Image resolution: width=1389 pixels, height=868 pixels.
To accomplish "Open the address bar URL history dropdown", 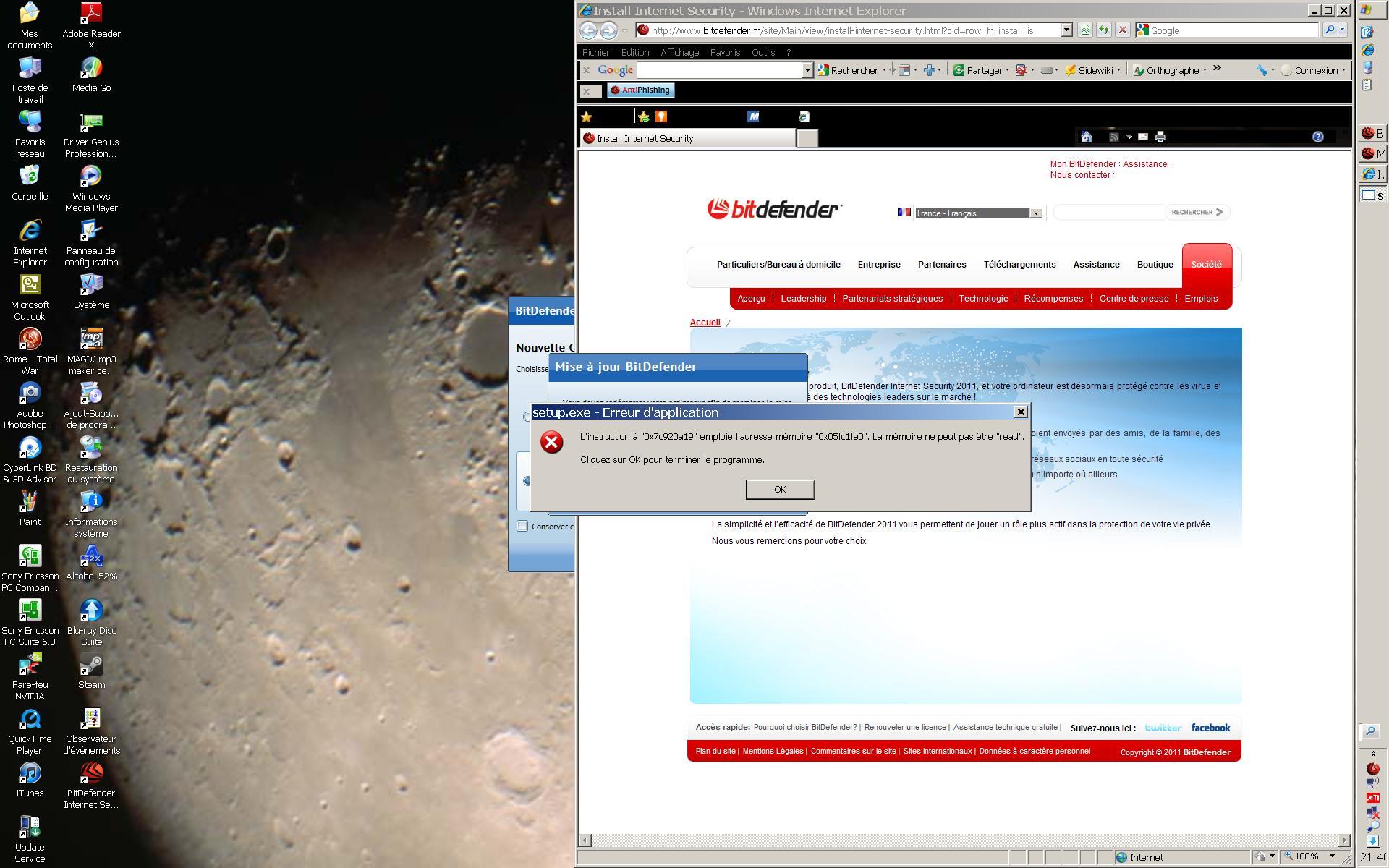I will [x=1066, y=30].
